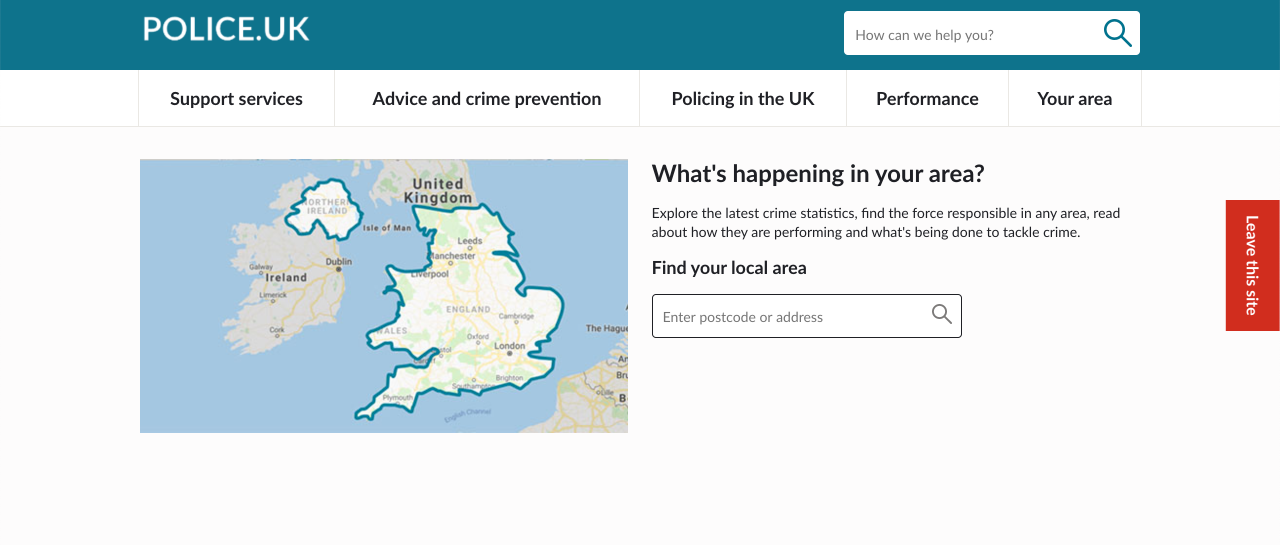Click the postcode search magnifier icon
This screenshot has width=1280, height=545.
[941, 315]
